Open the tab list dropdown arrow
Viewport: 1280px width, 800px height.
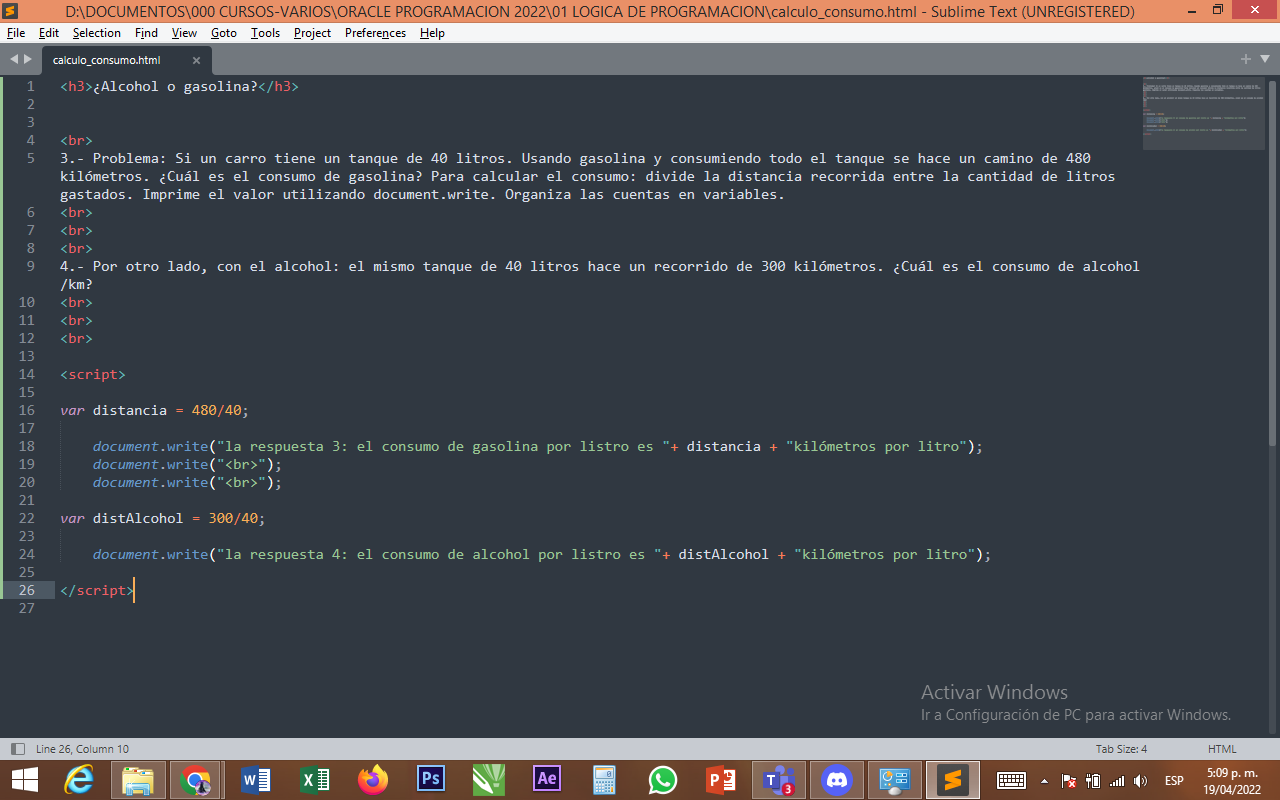pos(1264,59)
